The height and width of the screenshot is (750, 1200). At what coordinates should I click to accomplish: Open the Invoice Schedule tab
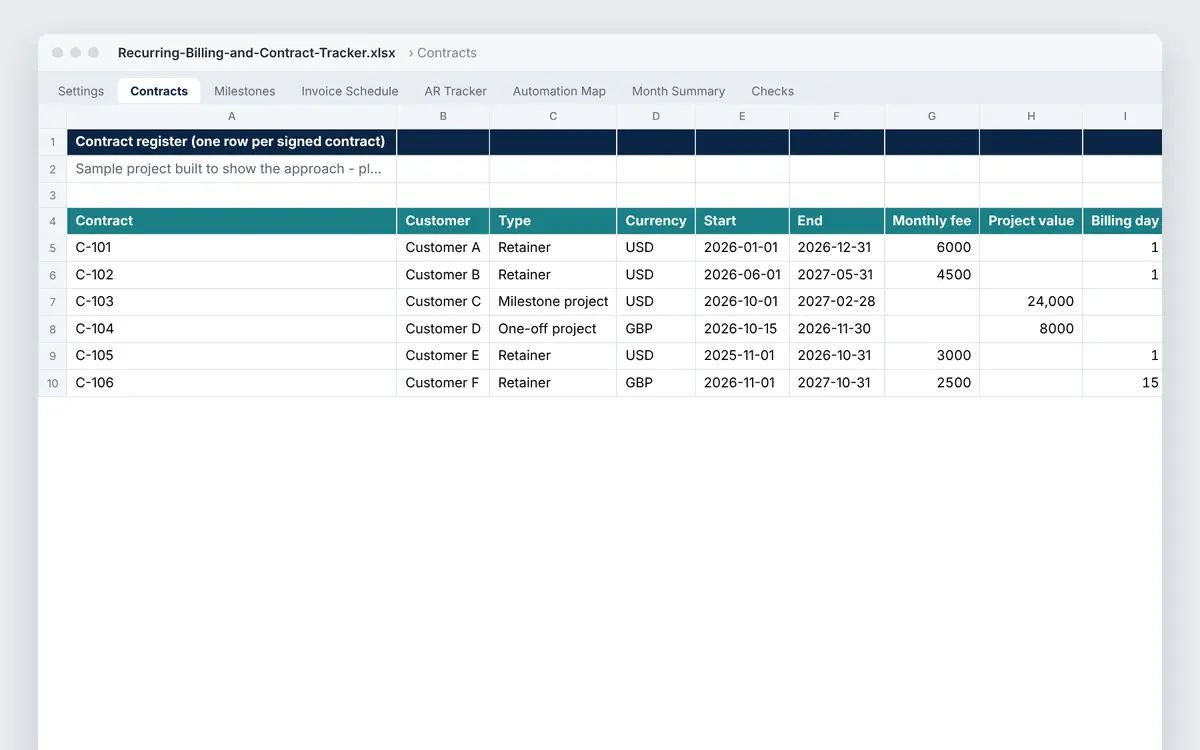point(350,91)
